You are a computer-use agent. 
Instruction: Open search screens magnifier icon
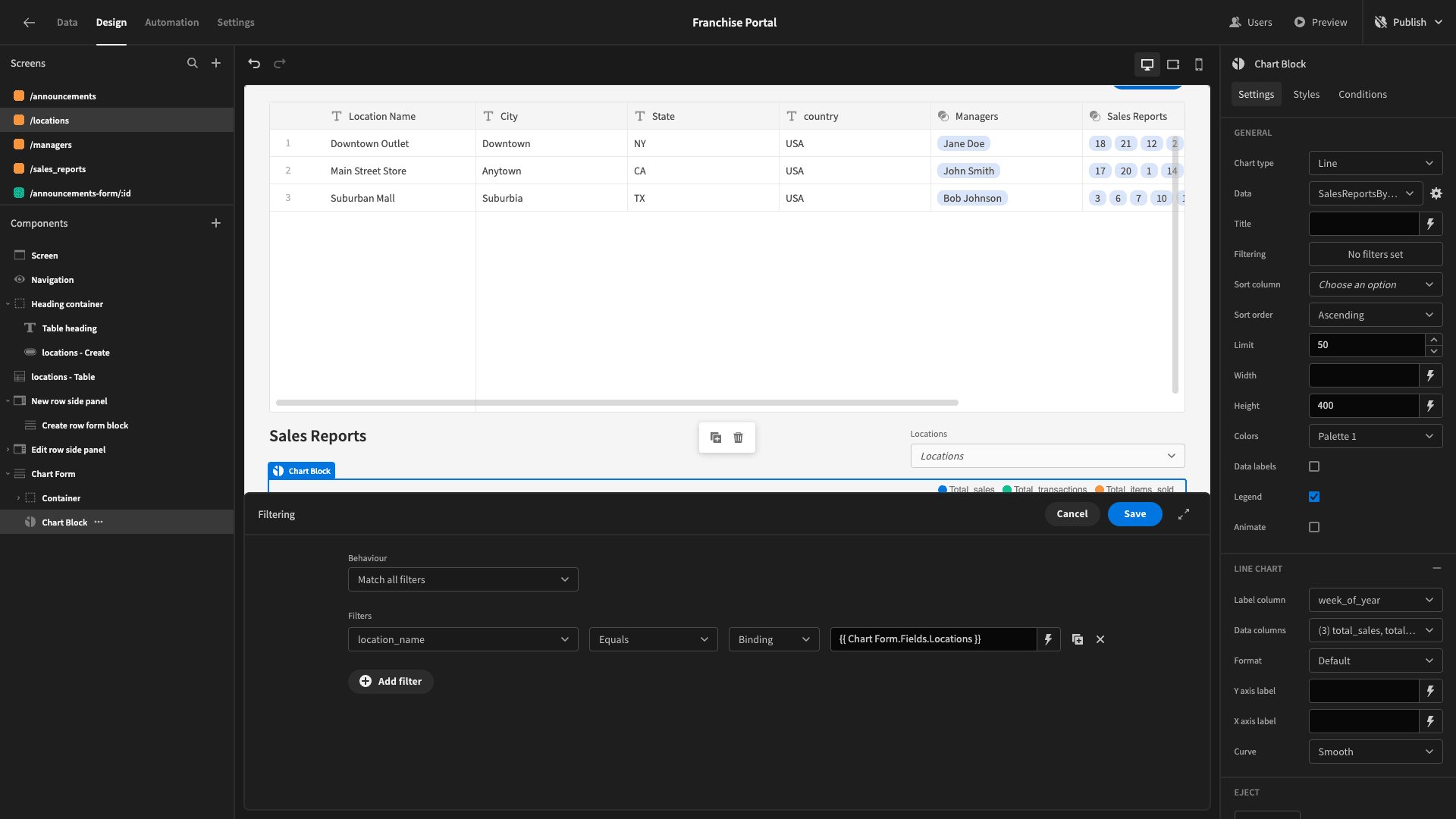point(193,64)
